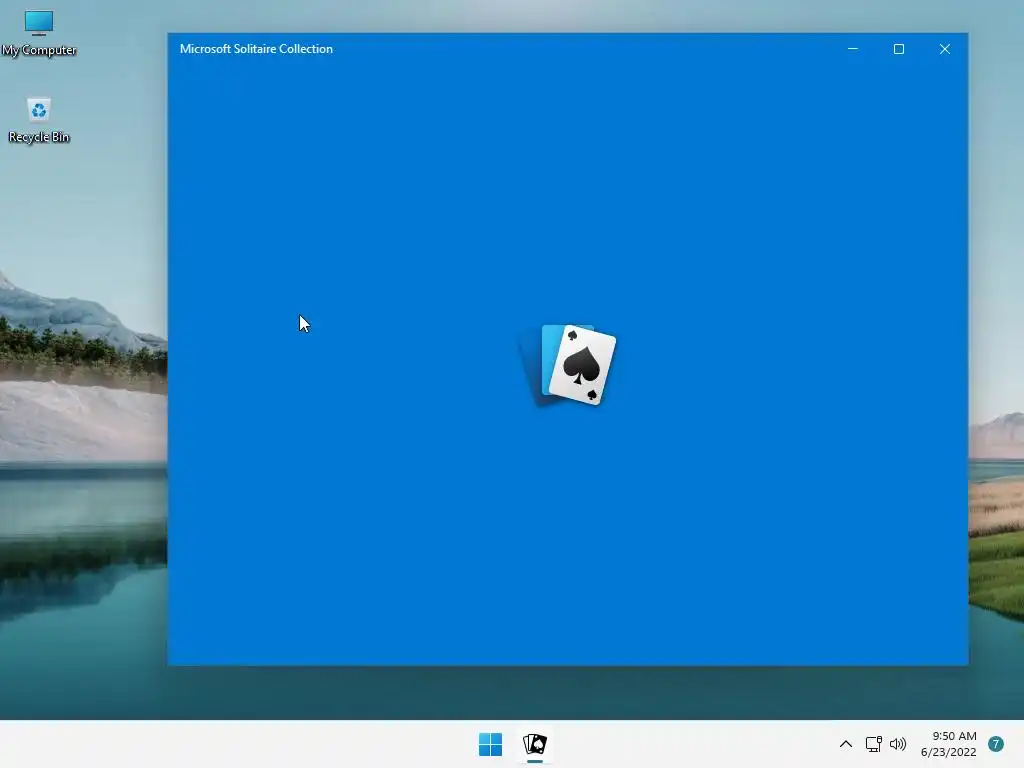Image resolution: width=1024 pixels, height=768 pixels.
Task: Minimize the Microsoft Solitaire Collection window
Action: tap(853, 49)
